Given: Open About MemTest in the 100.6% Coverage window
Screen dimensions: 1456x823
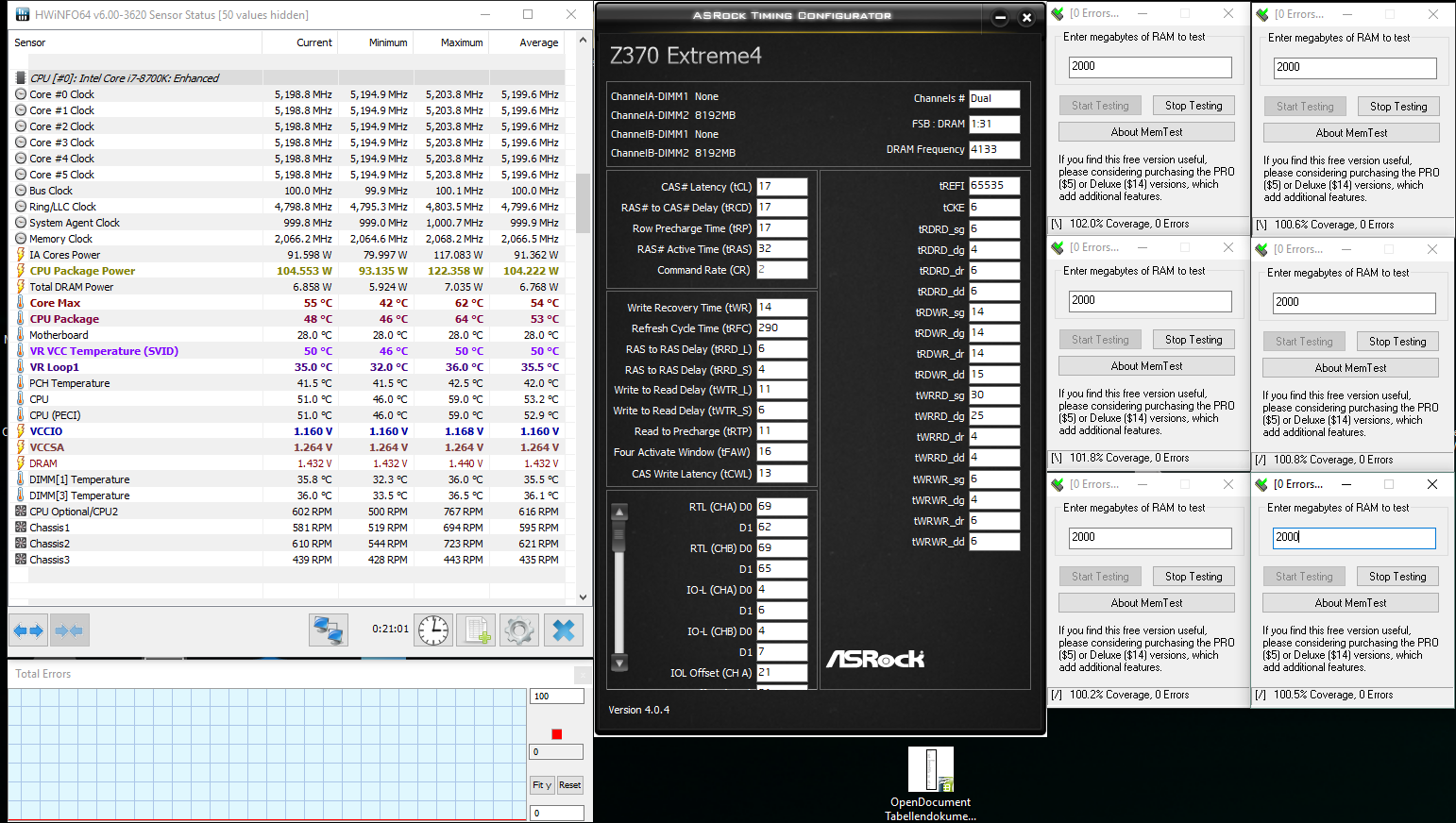Looking at the screenshot, I should [x=1351, y=133].
